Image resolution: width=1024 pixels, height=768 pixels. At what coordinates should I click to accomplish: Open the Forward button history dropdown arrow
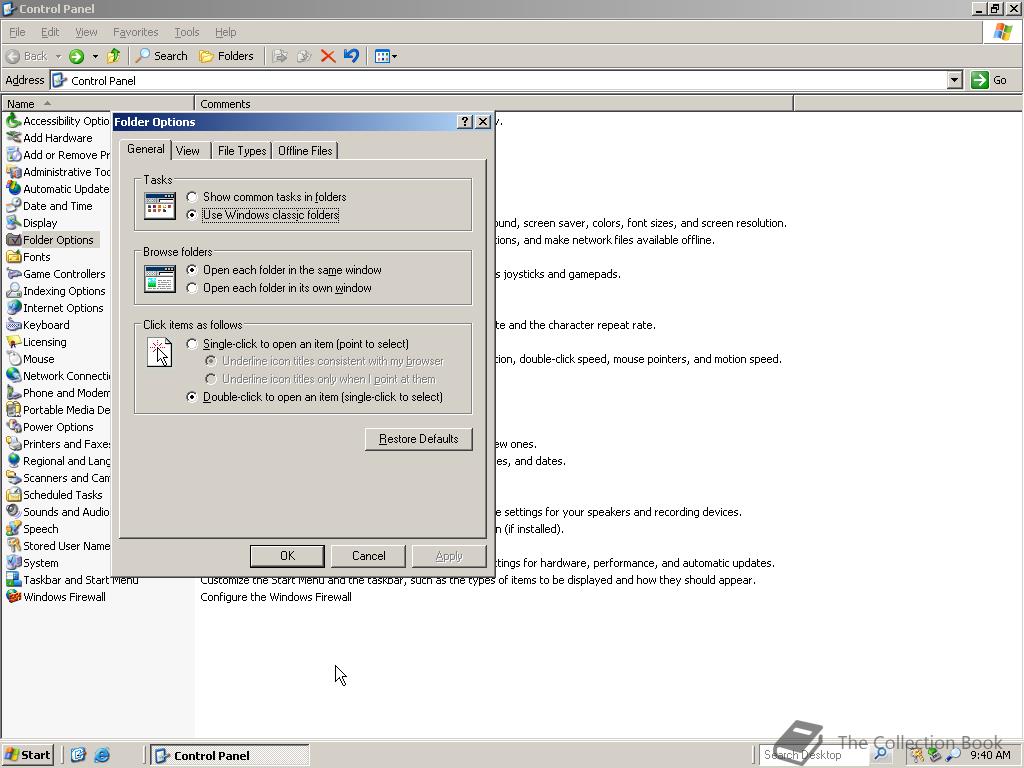click(x=95, y=56)
